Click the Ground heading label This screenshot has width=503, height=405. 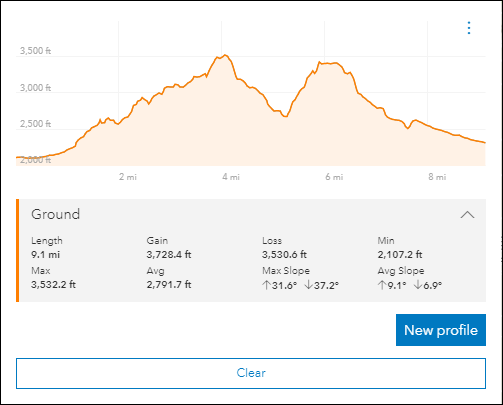click(x=56, y=214)
